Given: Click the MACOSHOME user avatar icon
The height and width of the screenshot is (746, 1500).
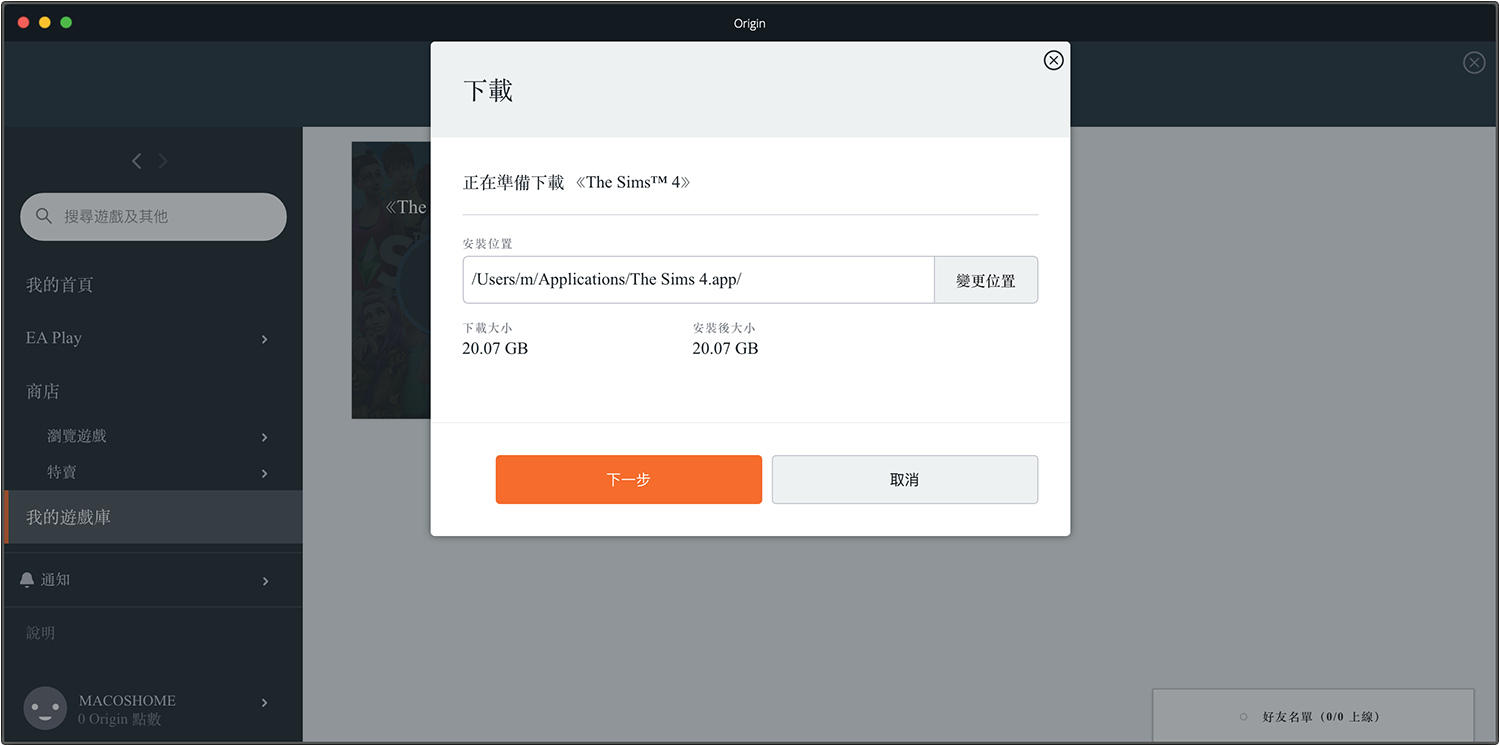Looking at the screenshot, I should point(45,708).
